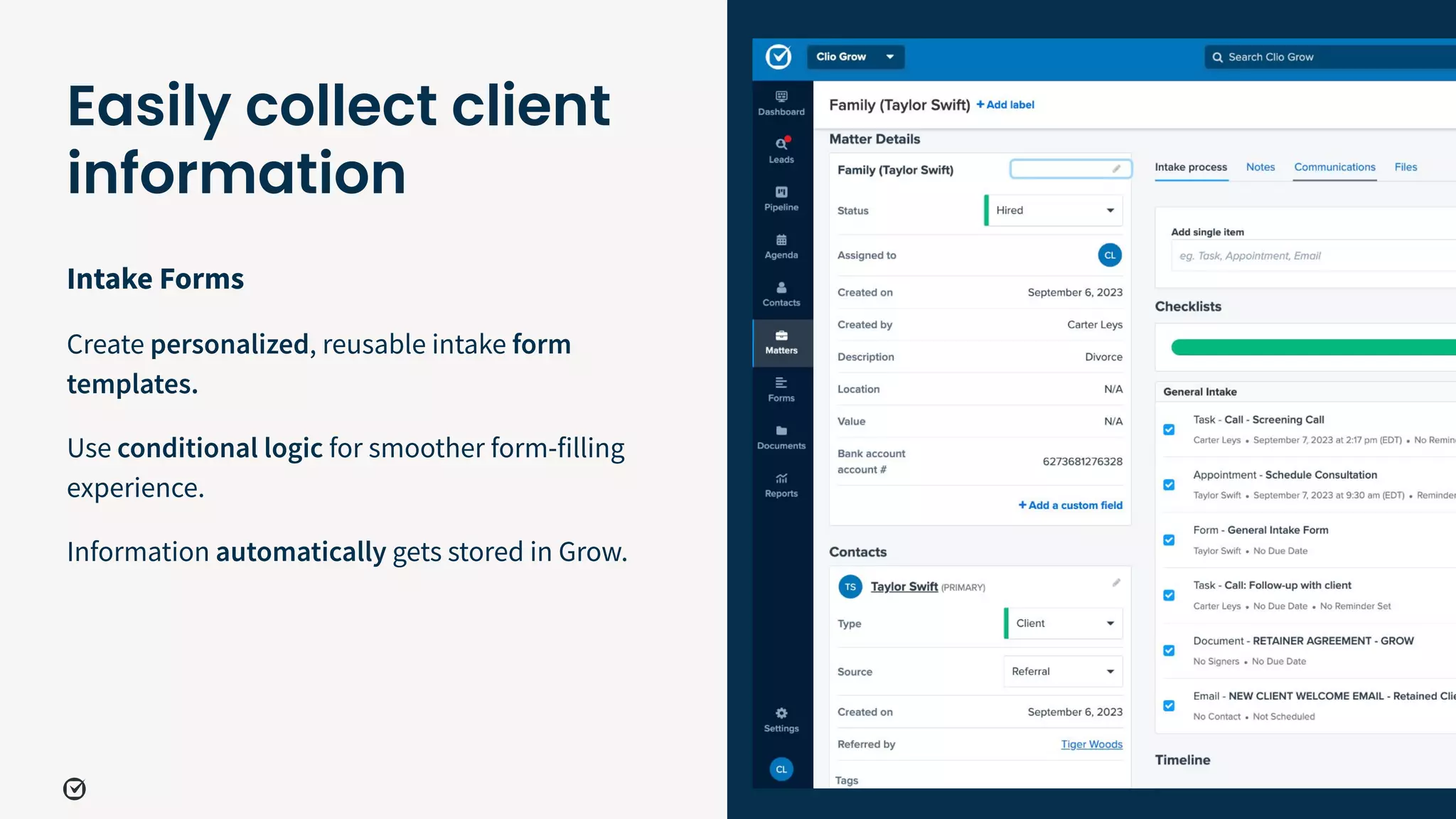Click the Timeline section heading
This screenshot has height=819, width=1456.
coord(1182,760)
